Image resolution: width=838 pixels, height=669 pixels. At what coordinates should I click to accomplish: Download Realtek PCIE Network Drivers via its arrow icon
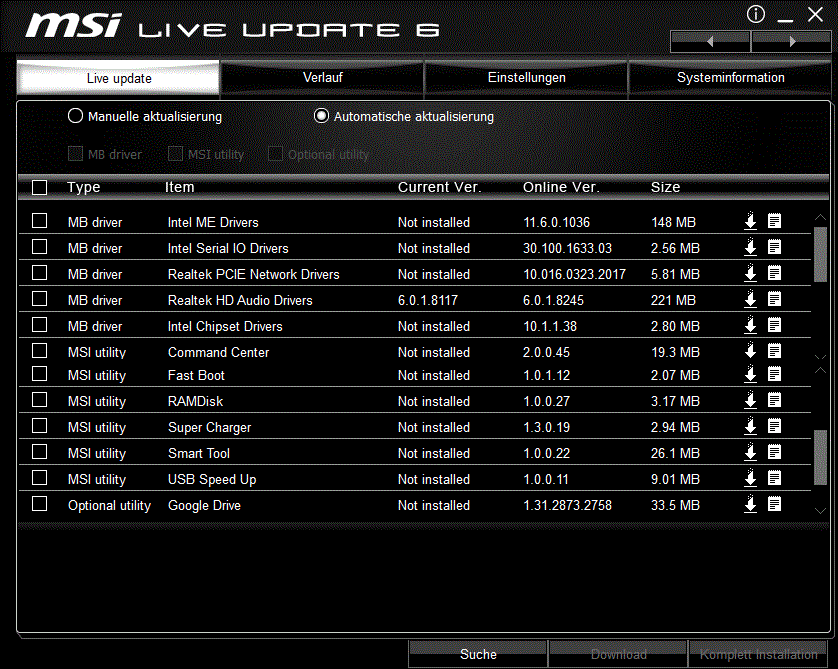(750, 273)
